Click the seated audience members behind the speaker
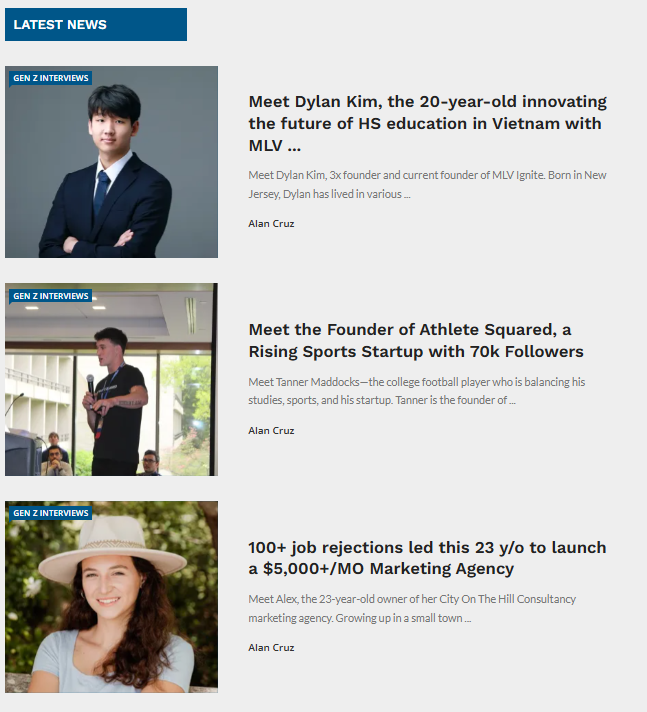Image resolution: width=647 pixels, height=712 pixels. pos(55,455)
